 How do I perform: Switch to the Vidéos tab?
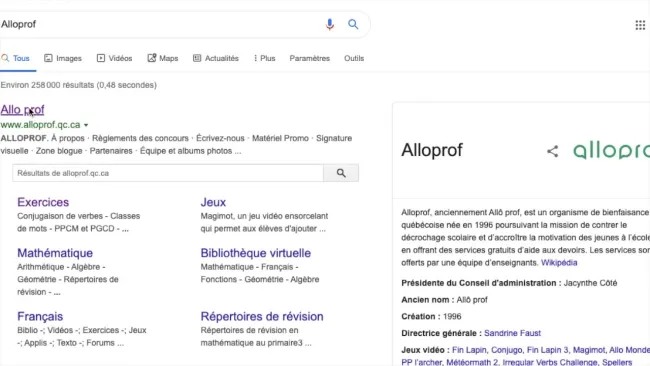[x=114, y=58]
